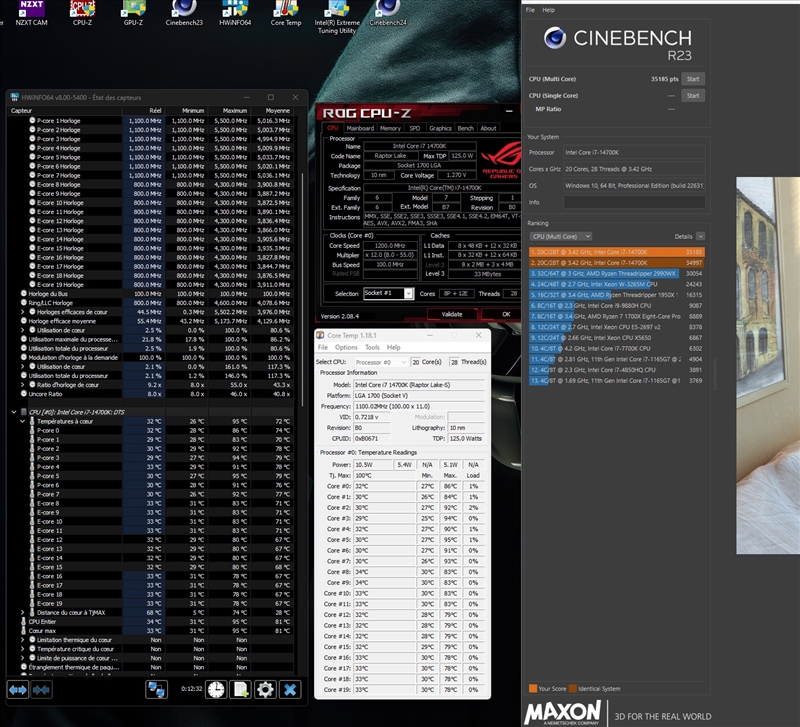Viewport: 800px width, 727px height.
Task: Reset sensor timer with the clock icon
Action: point(215,689)
